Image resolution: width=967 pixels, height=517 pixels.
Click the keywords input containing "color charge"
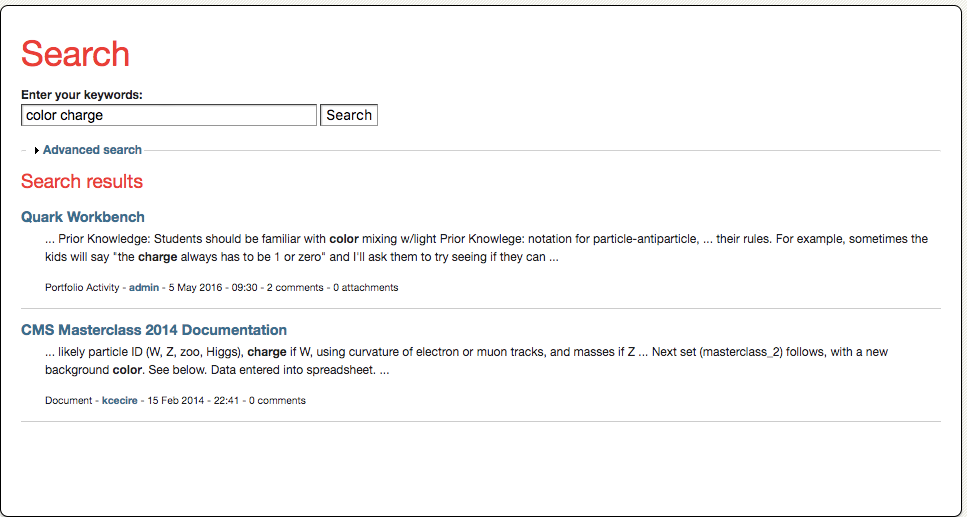169,115
